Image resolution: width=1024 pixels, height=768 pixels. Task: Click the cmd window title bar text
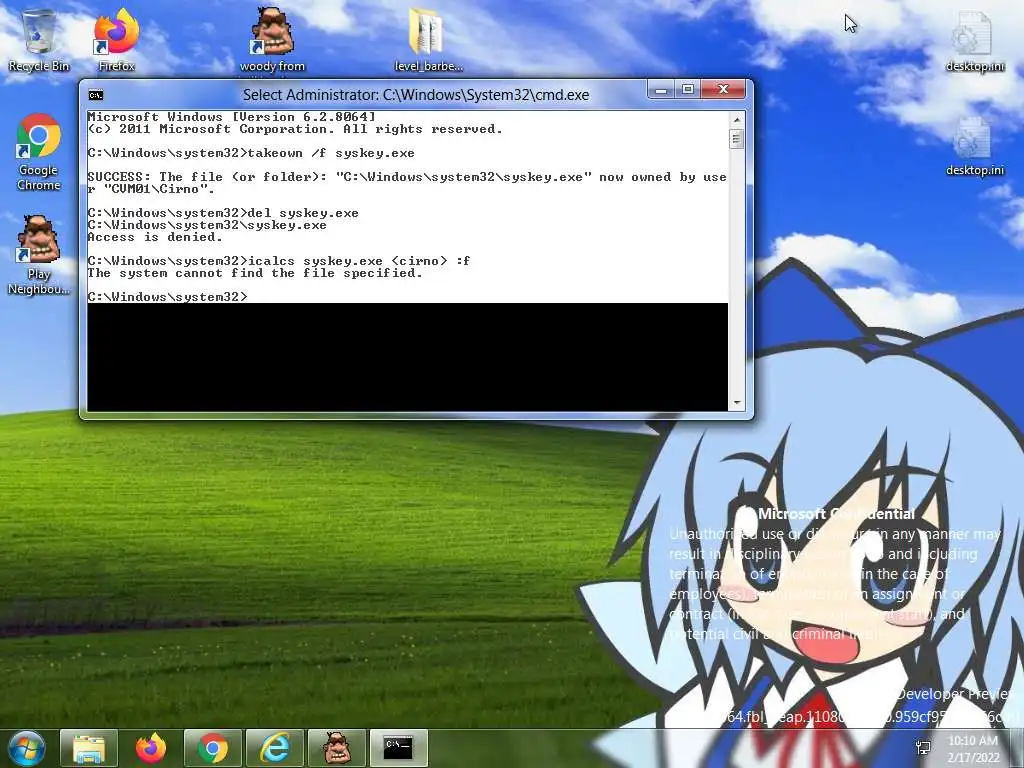tap(416, 95)
